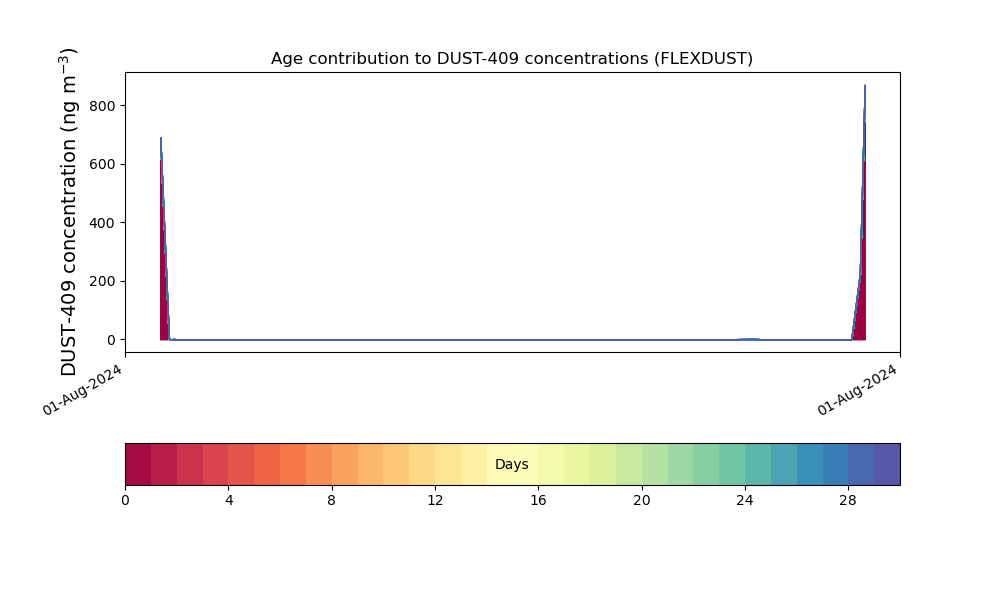
Task: Pick the purple 29–30 day colorbar swatch
Action: coord(887,464)
